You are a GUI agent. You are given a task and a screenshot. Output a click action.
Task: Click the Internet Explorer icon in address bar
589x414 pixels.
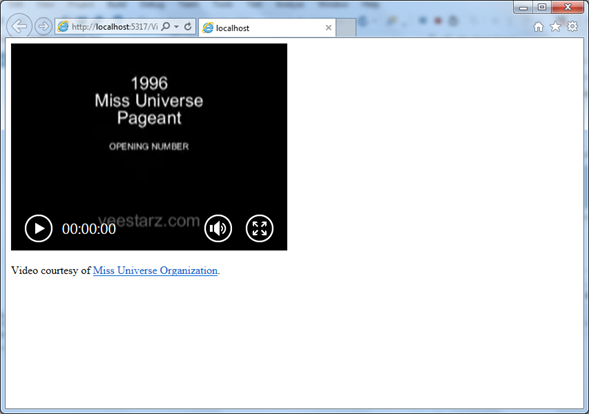tap(63, 27)
